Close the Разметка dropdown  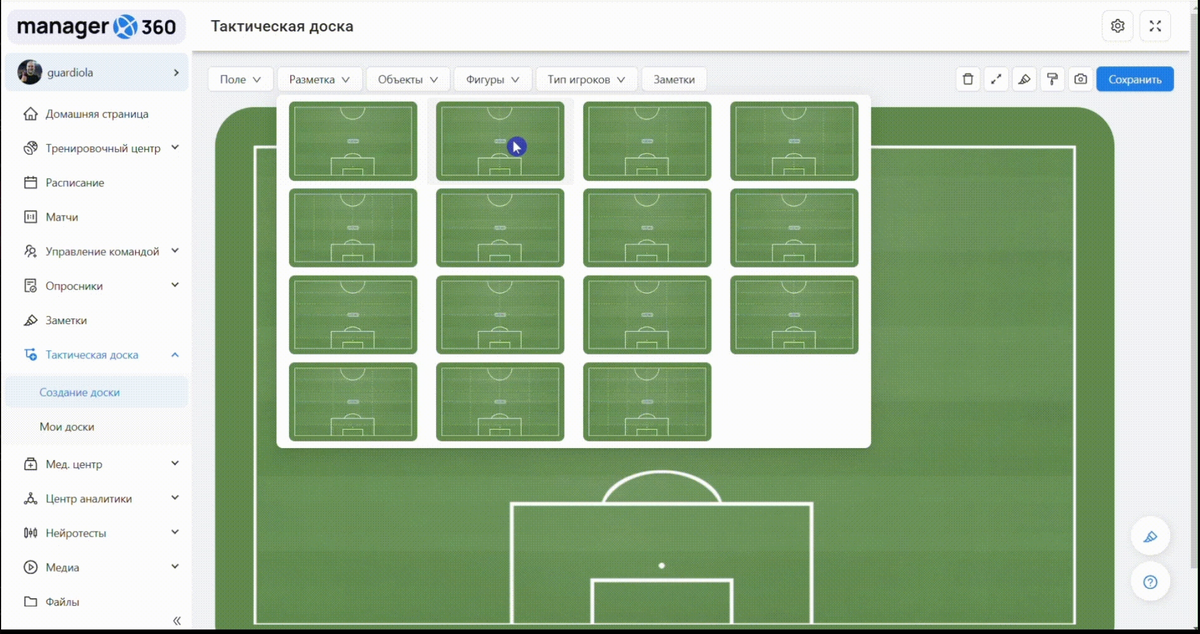319,79
